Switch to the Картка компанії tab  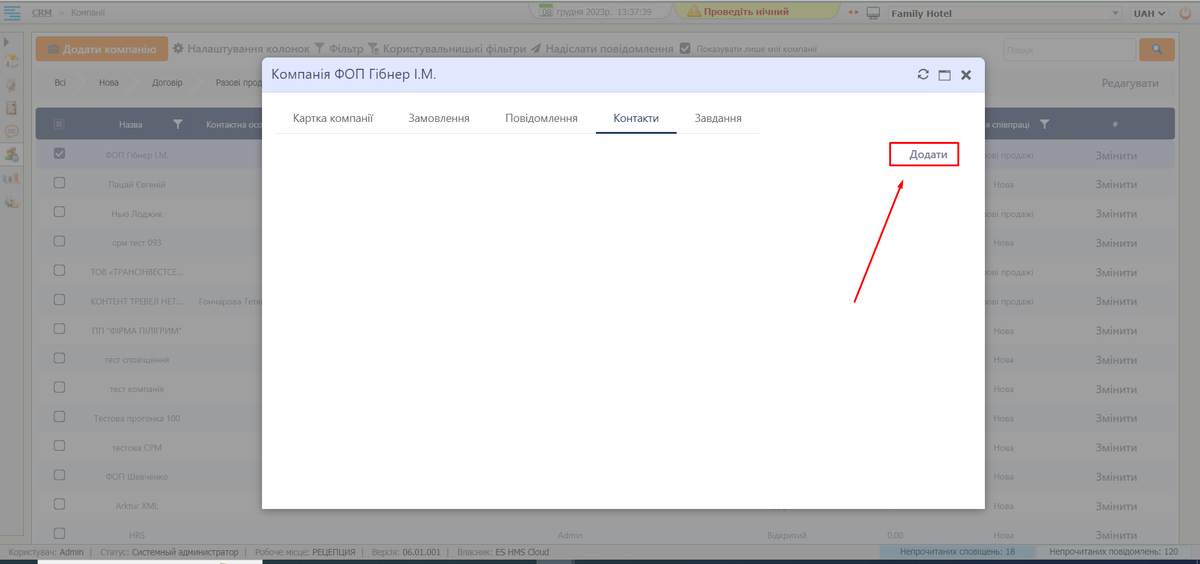[x=333, y=118]
